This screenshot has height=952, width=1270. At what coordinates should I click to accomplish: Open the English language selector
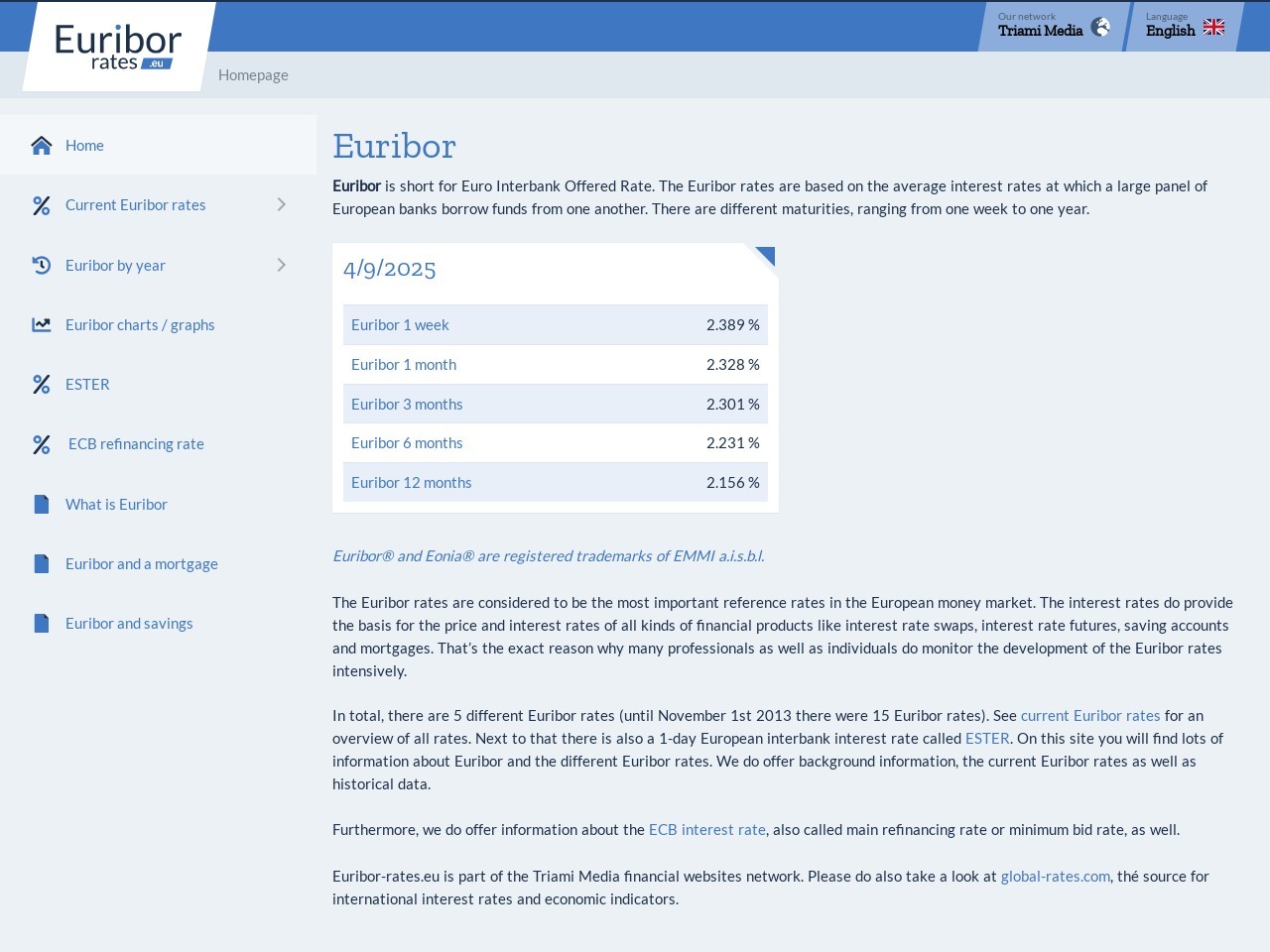pyautogui.click(x=1185, y=26)
